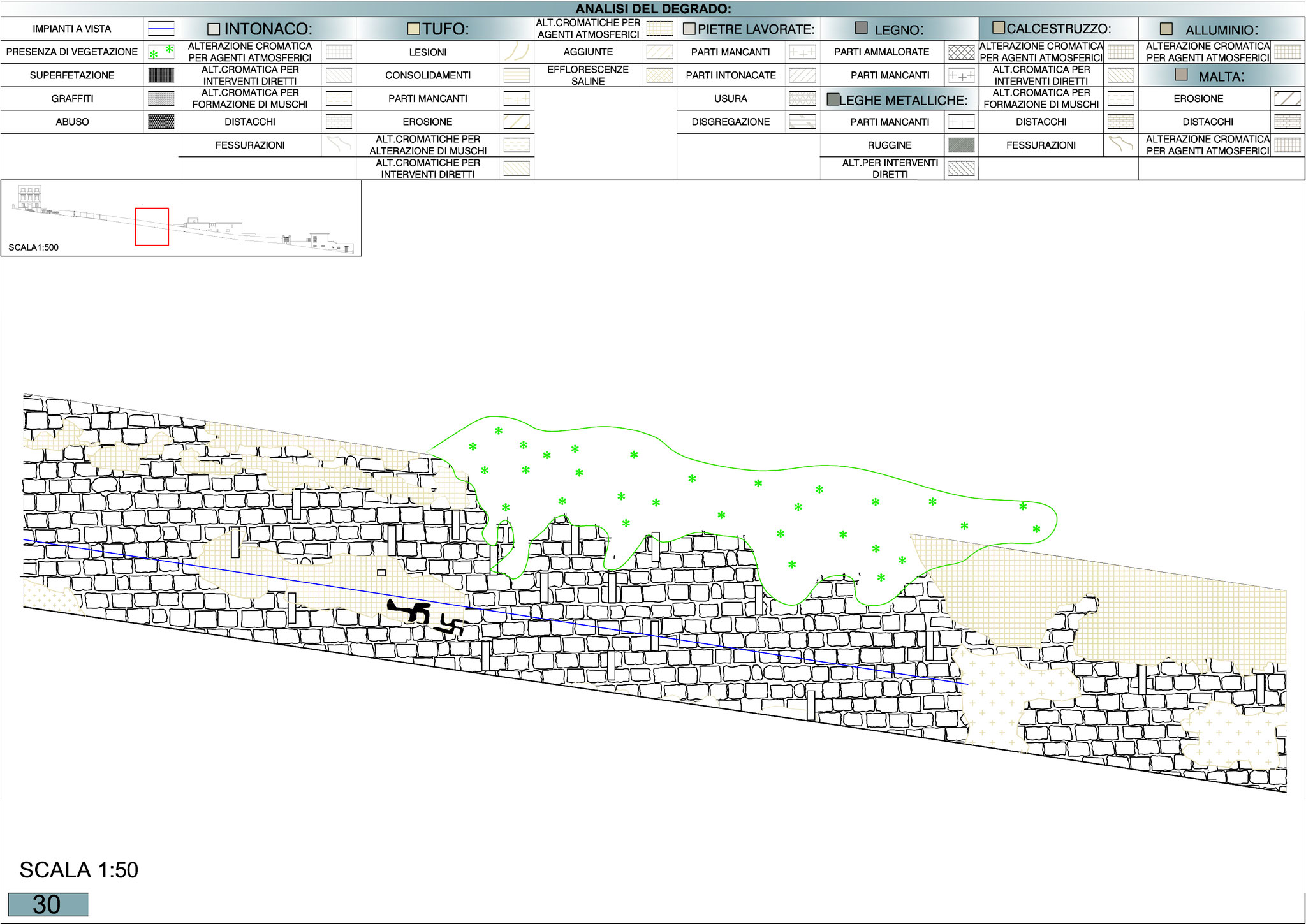Click the Scala 1:50 label
This screenshot has width=1306, height=924.
tap(79, 870)
